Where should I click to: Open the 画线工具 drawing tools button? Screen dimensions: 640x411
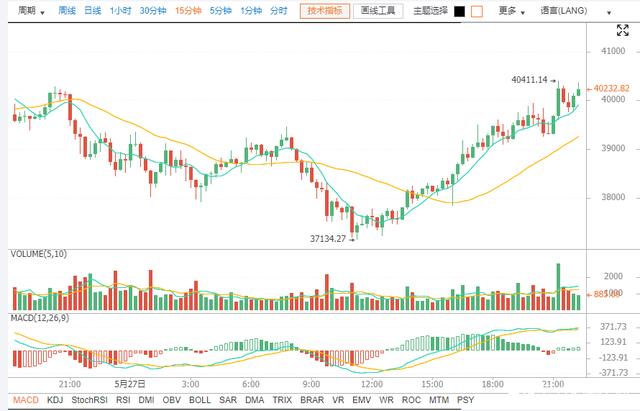pos(378,11)
